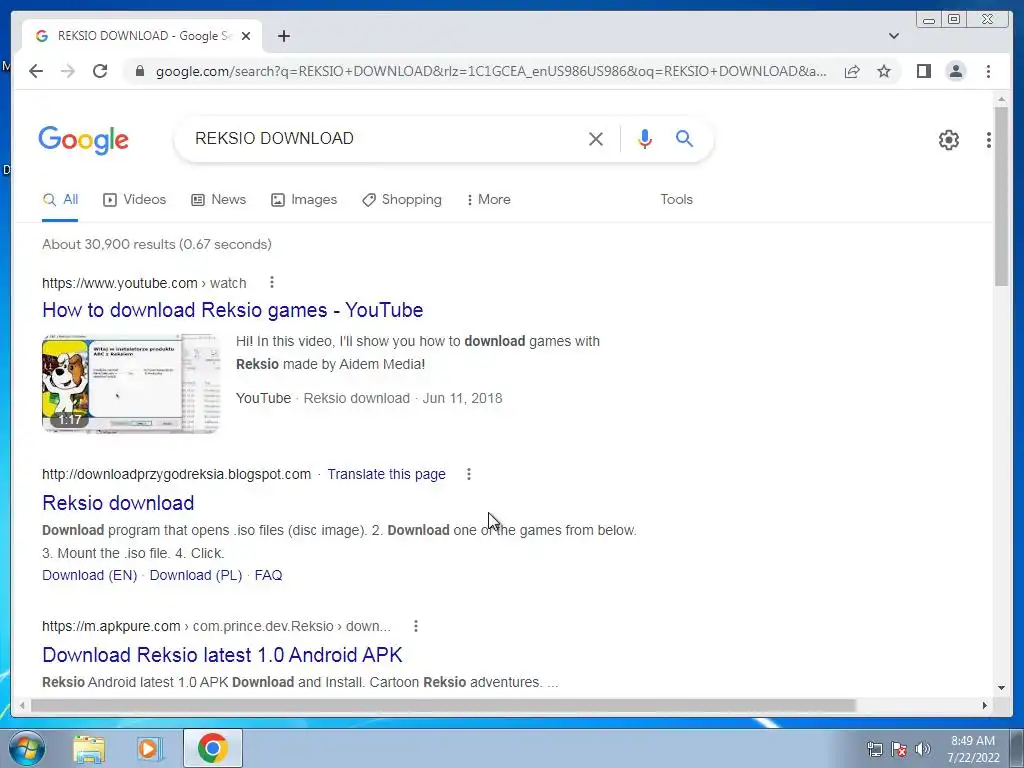The width and height of the screenshot is (1024, 768).
Task: Open blogspot result options dots
Action: 468,474
